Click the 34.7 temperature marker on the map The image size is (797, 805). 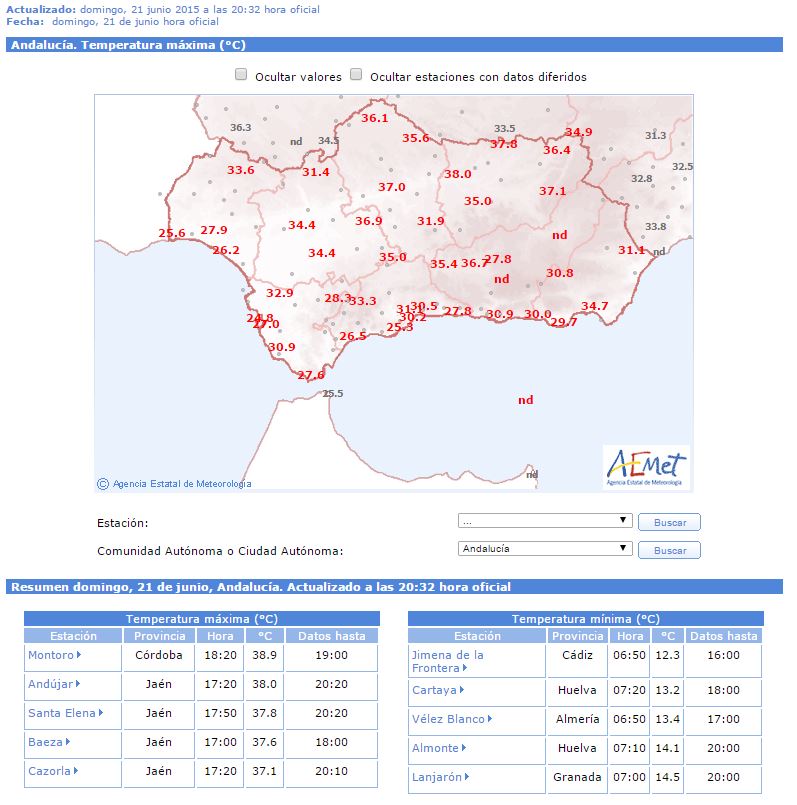click(x=594, y=306)
